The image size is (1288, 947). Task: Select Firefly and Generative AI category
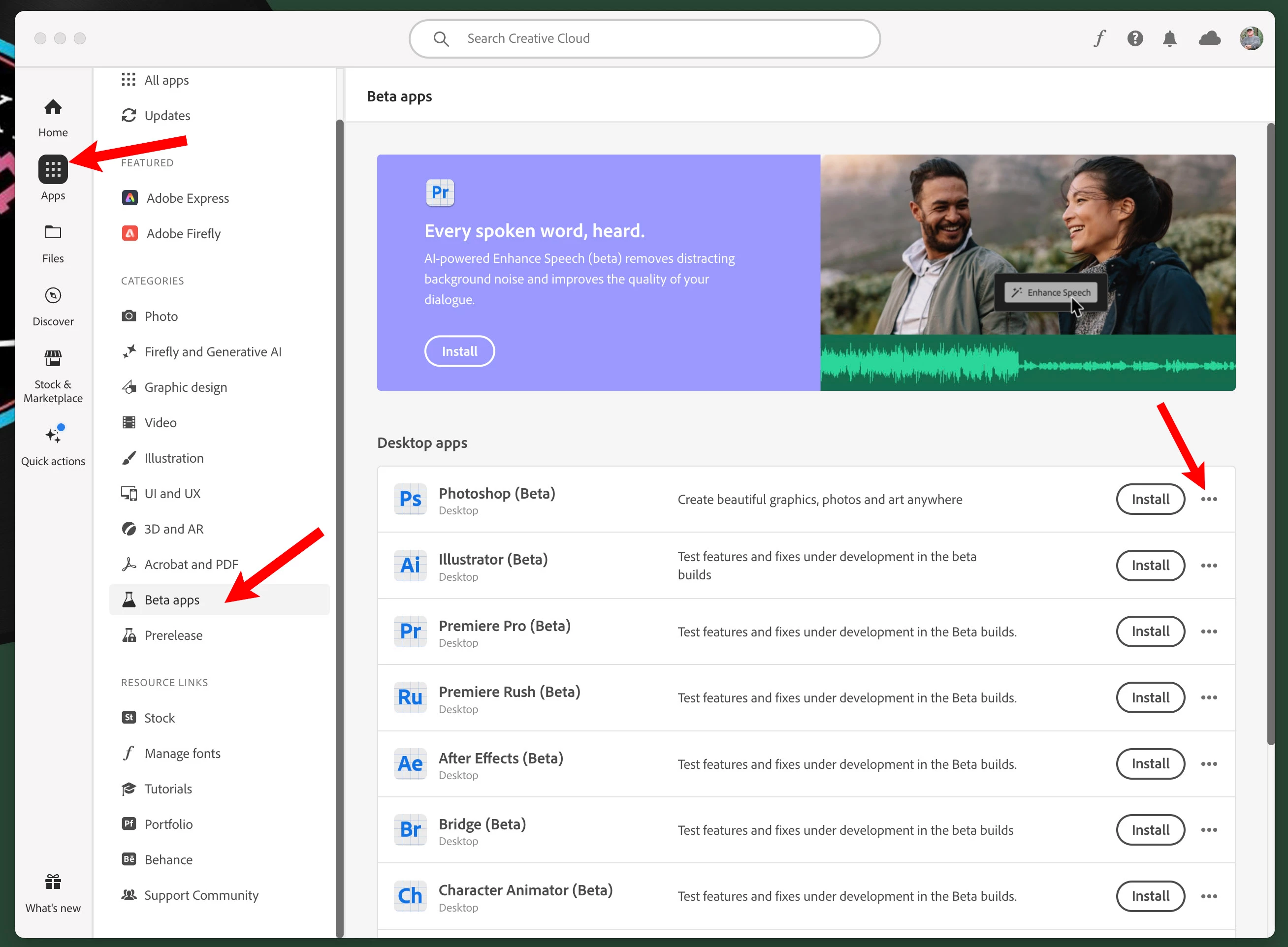212,351
